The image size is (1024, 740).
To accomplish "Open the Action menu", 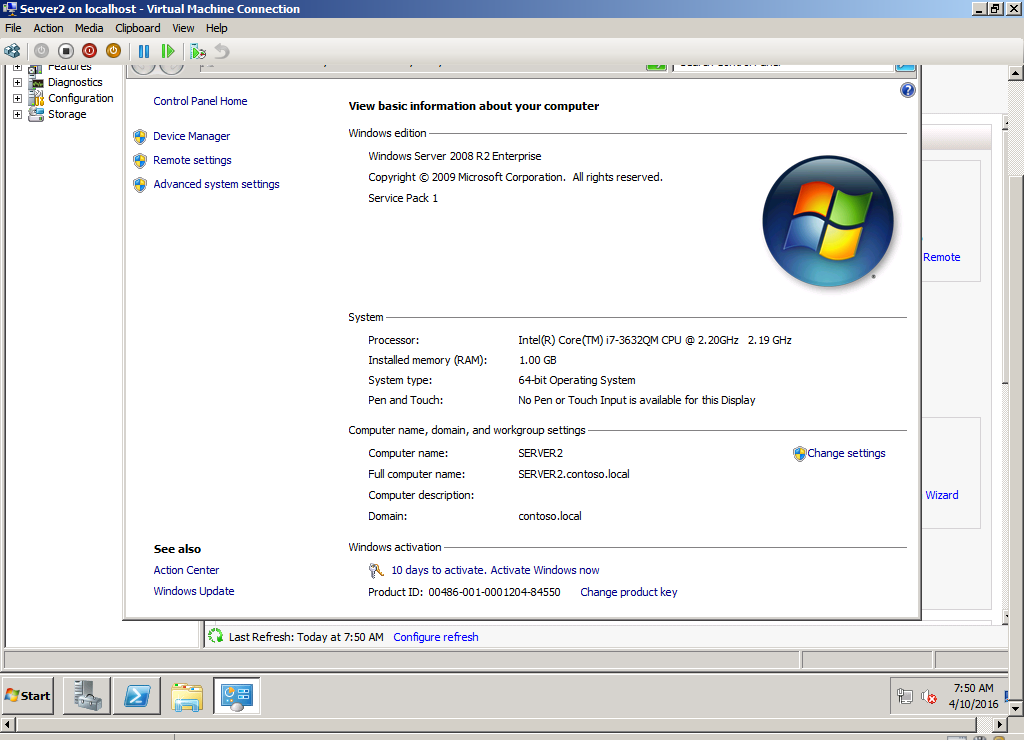I will point(48,28).
